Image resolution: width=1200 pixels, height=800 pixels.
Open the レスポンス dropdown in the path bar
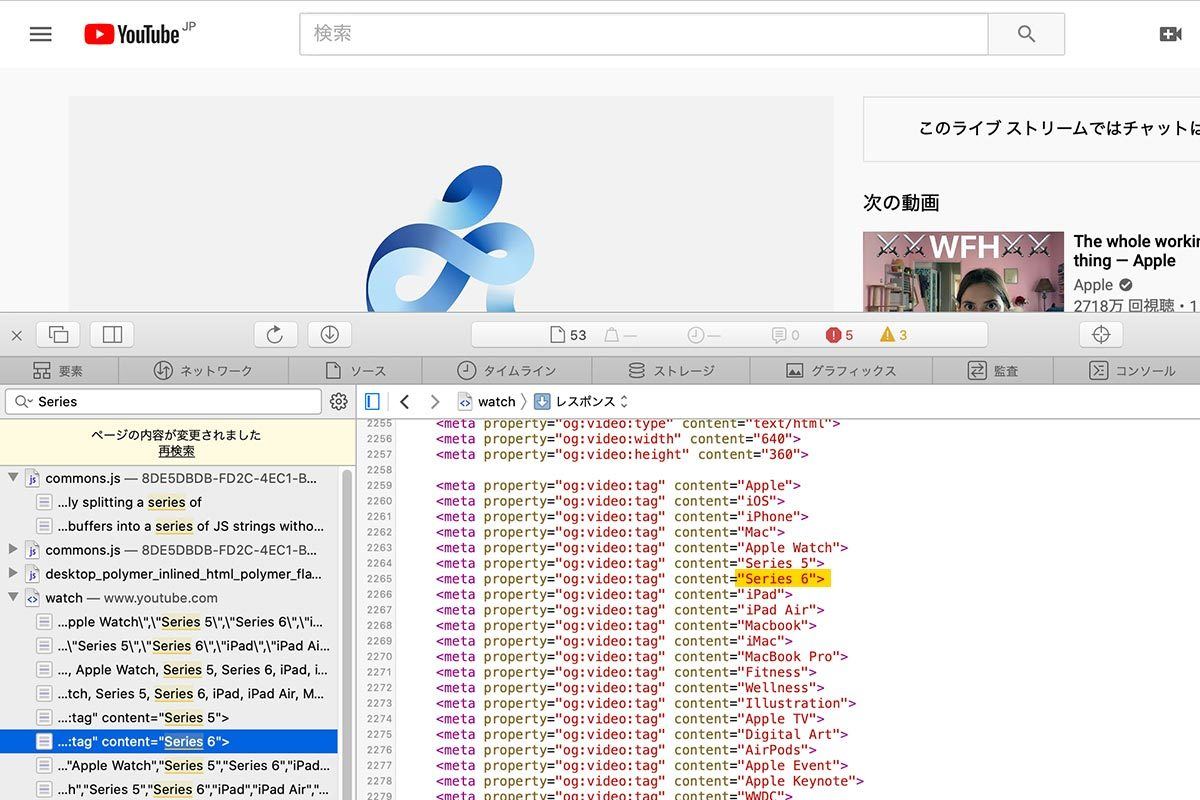point(581,401)
